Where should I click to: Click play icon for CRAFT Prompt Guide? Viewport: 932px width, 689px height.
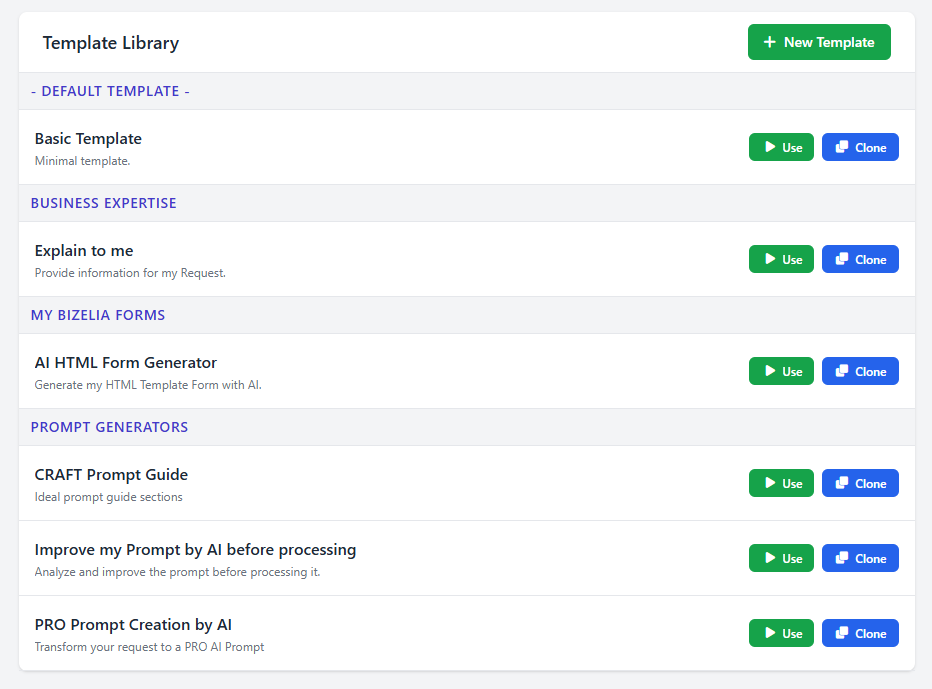pyautogui.click(x=770, y=483)
